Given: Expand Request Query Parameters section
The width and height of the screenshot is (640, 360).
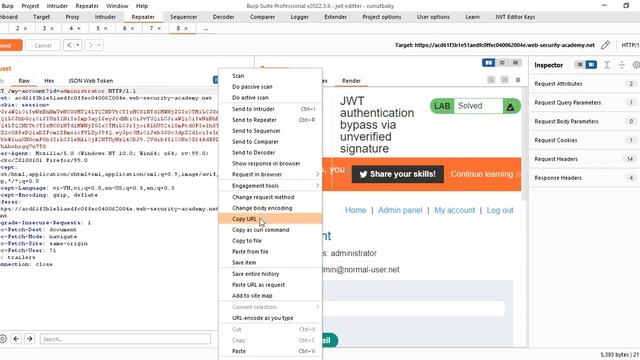Looking at the screenshot, I should (x=584, y=102).
